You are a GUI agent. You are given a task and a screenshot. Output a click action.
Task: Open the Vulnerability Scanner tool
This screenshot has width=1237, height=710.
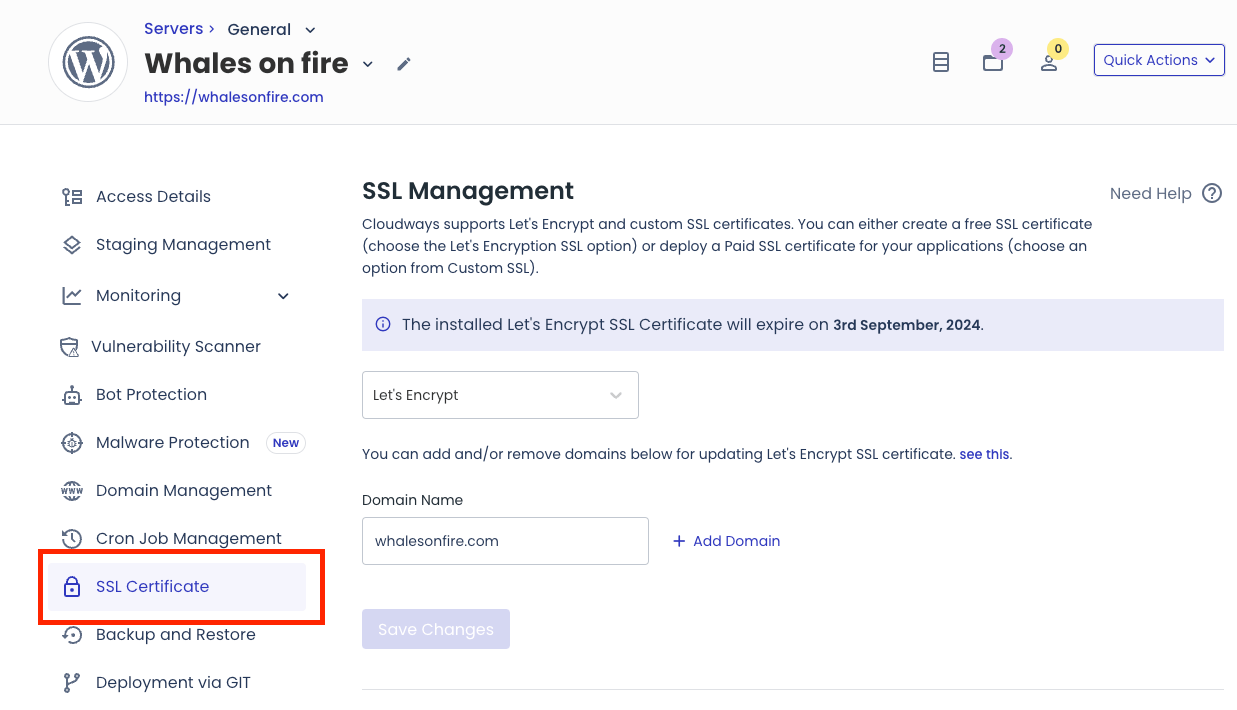pos(177,346)
